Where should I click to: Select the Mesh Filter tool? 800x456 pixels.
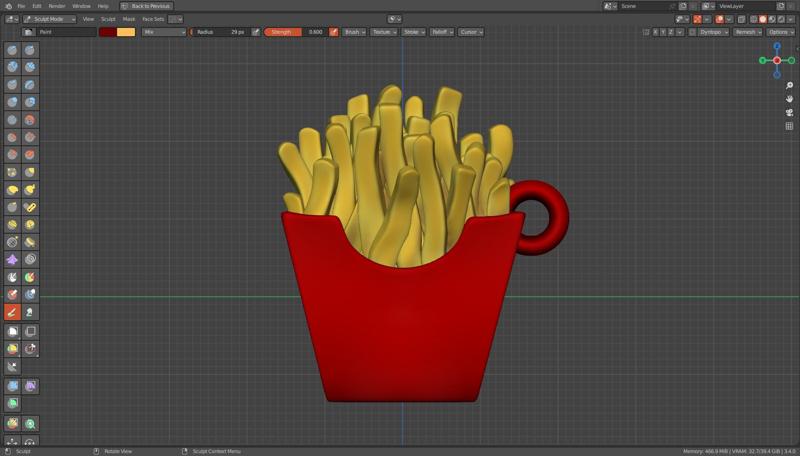pos(12,386)
